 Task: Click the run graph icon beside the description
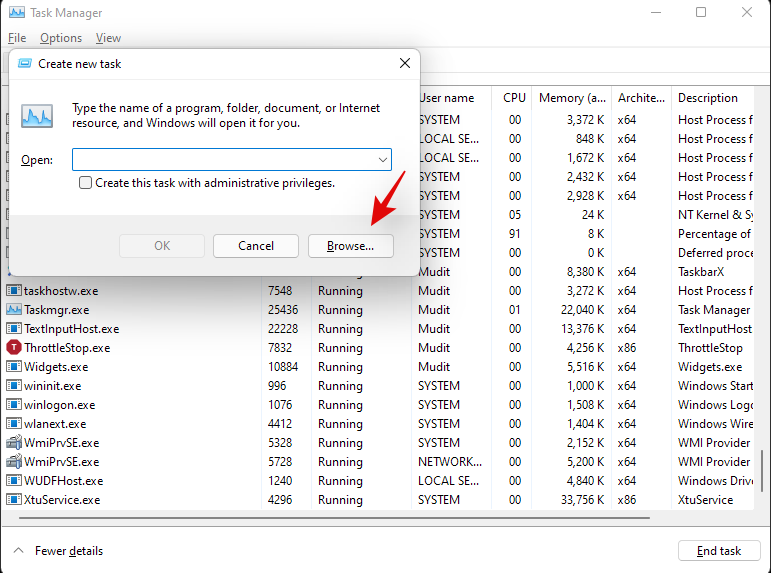[37, 116]
